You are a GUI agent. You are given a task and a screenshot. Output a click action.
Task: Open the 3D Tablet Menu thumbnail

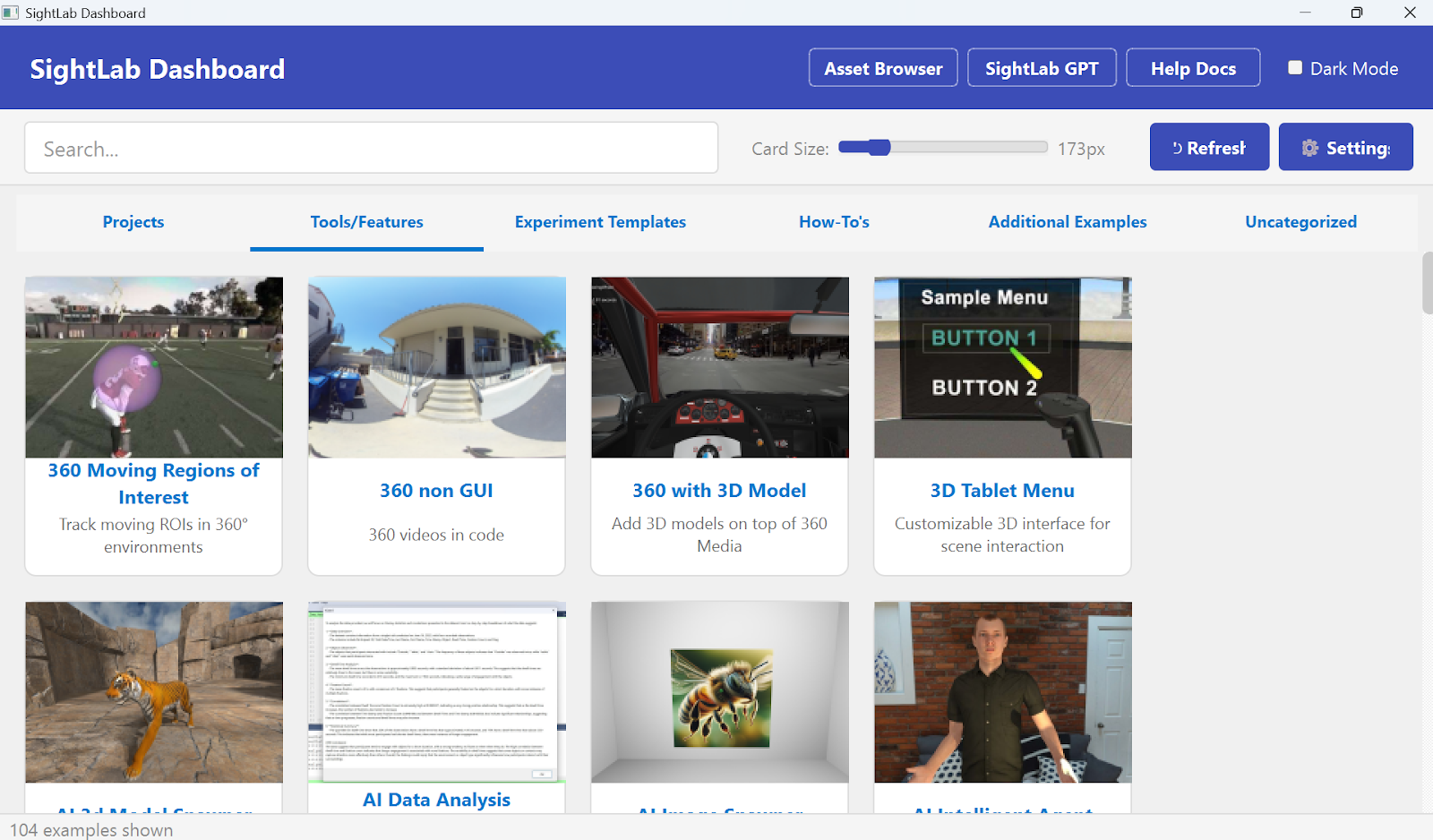point(1003,367)
